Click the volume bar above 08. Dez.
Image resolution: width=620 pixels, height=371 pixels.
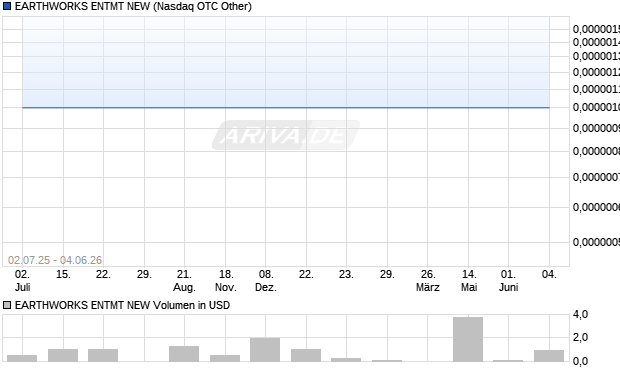[x=265, y=350]
